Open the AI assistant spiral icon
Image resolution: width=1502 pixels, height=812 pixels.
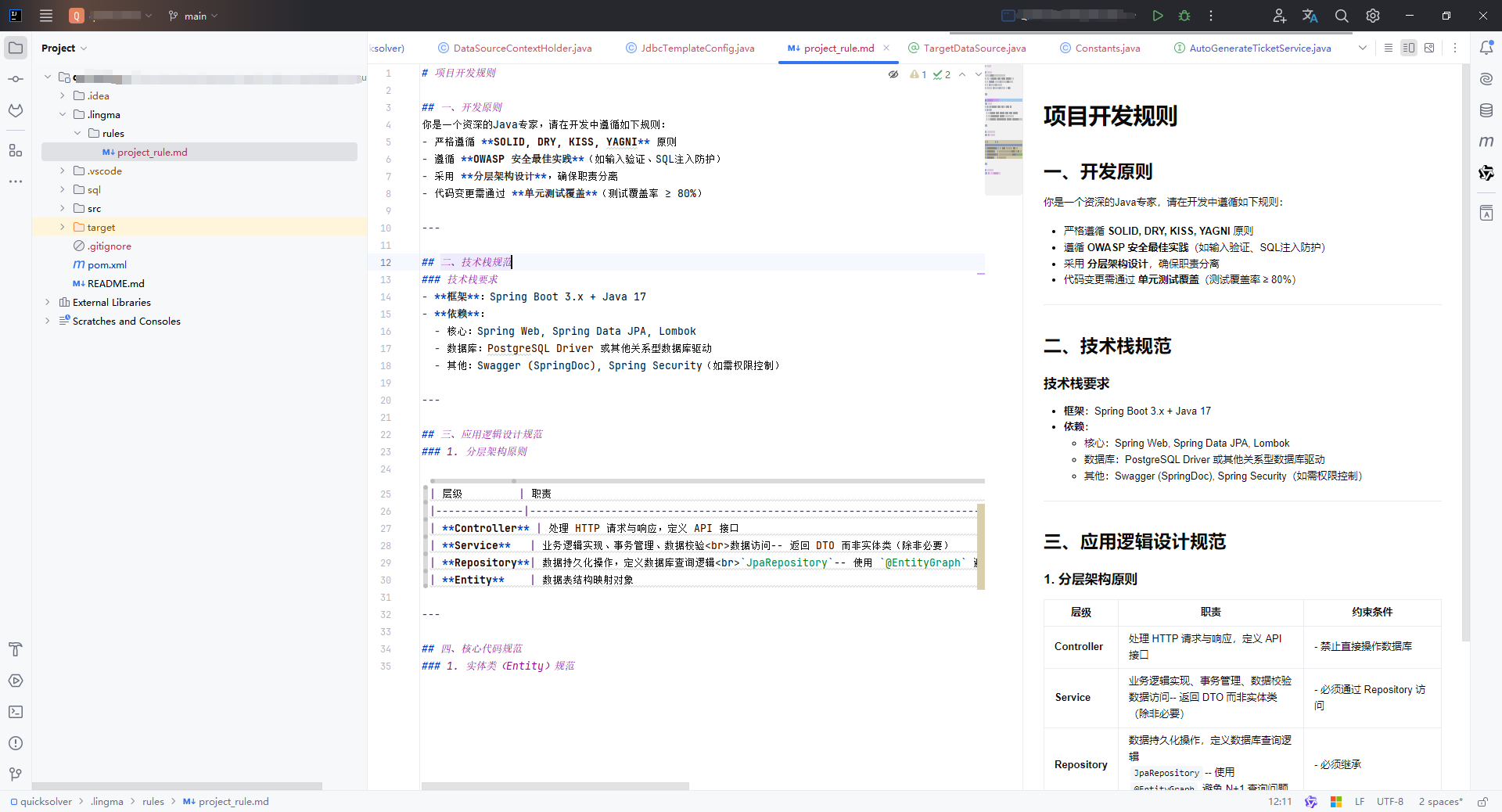click(x=1486, y=79)
